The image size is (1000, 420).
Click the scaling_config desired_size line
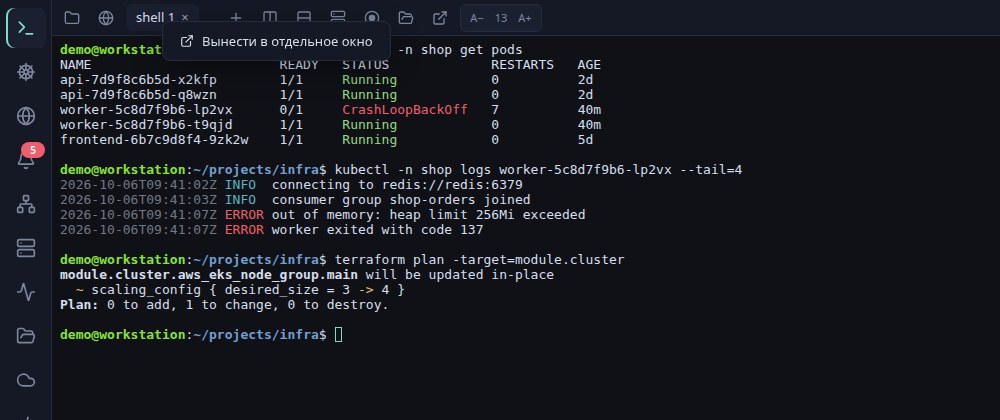click(x=240, y=290)
